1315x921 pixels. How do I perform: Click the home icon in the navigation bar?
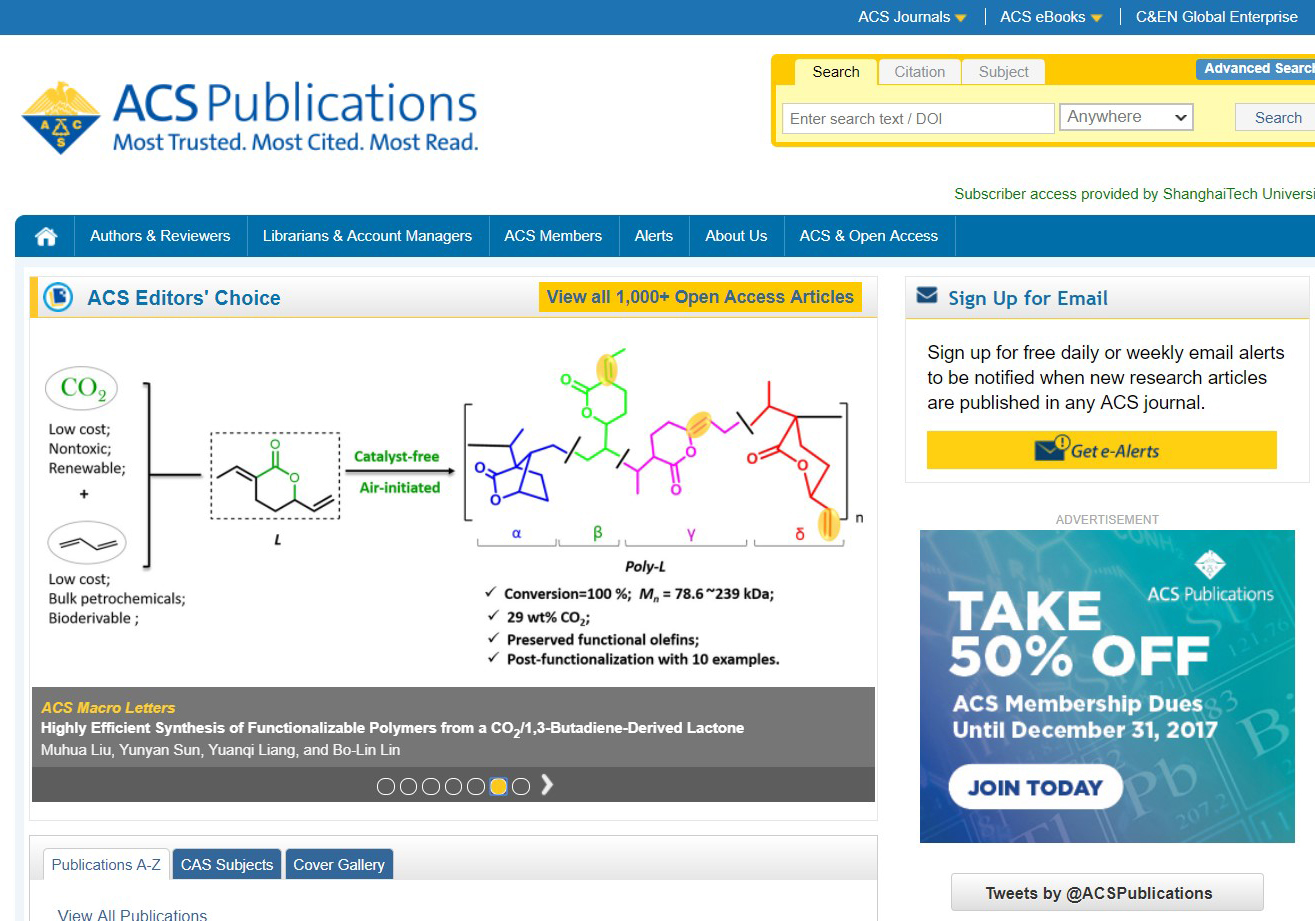click(x=44, y=235)
